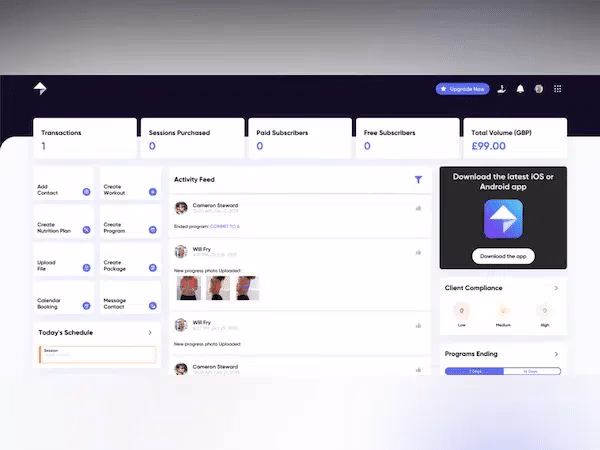Viewport: 600px width, 450px height.
Task: Open the apps grid menu
Action: pos(557,89)
